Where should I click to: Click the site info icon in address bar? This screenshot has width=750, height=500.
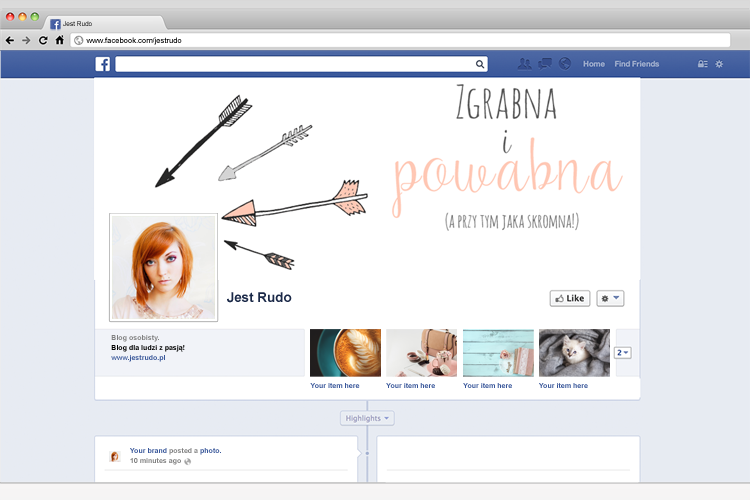(78, 41)
